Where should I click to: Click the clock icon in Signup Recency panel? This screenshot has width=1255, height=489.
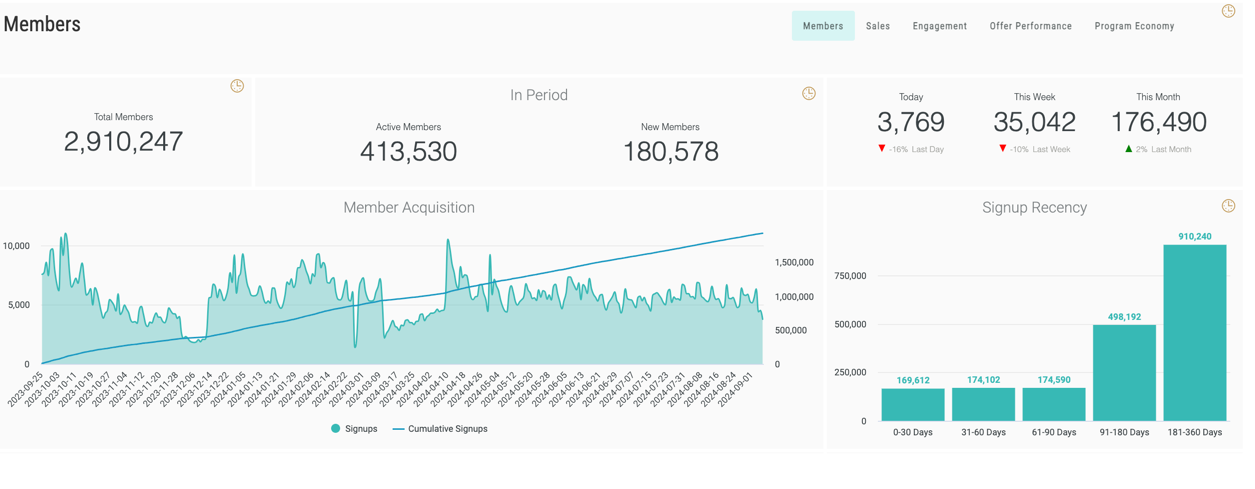(1228, 206)
